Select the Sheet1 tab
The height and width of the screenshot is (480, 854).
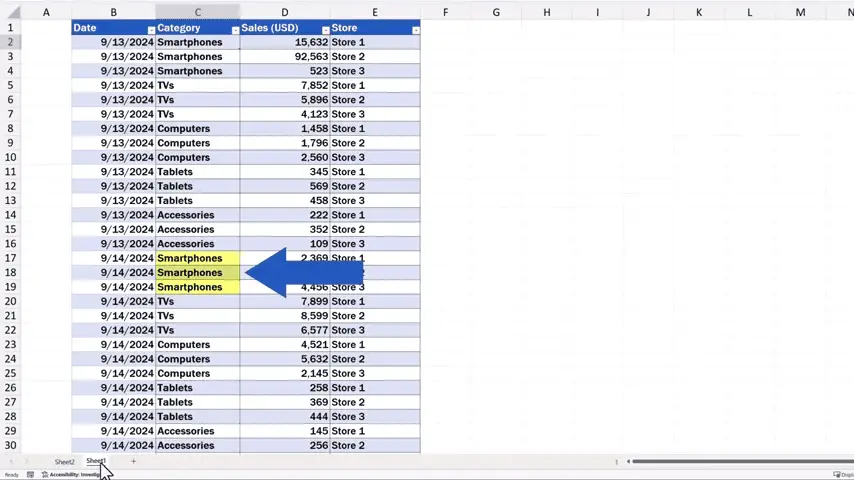(x=96, y=462)
